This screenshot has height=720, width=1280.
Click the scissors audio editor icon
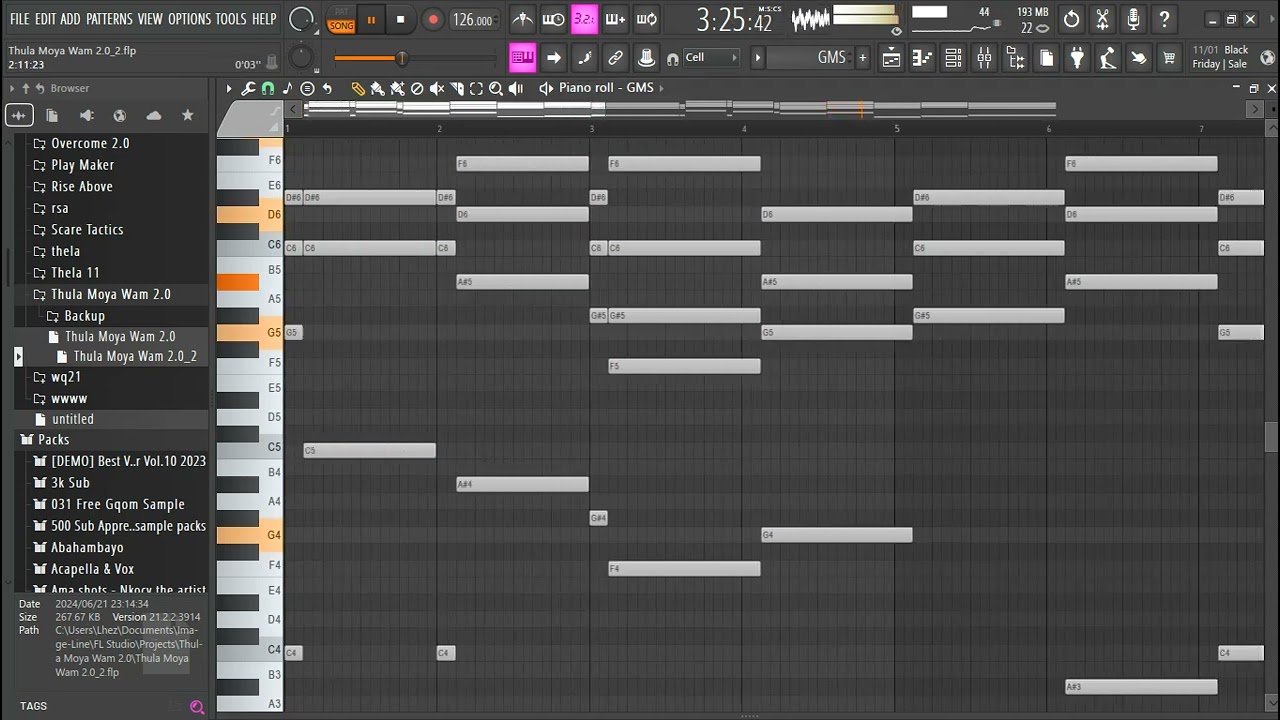(1102, 19)
